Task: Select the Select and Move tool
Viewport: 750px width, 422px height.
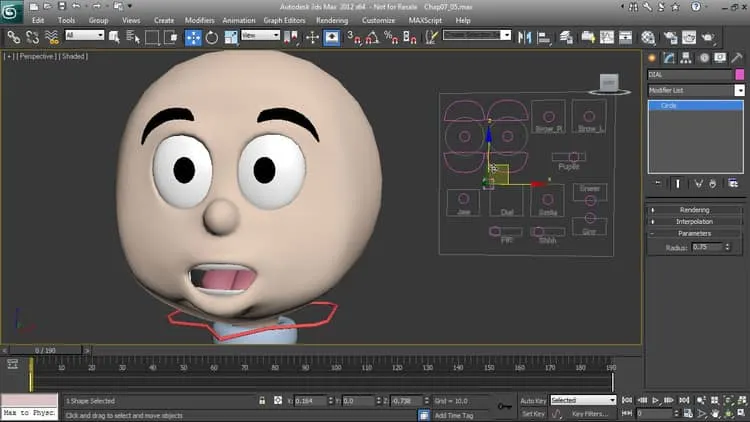Action: click(193, 37)
